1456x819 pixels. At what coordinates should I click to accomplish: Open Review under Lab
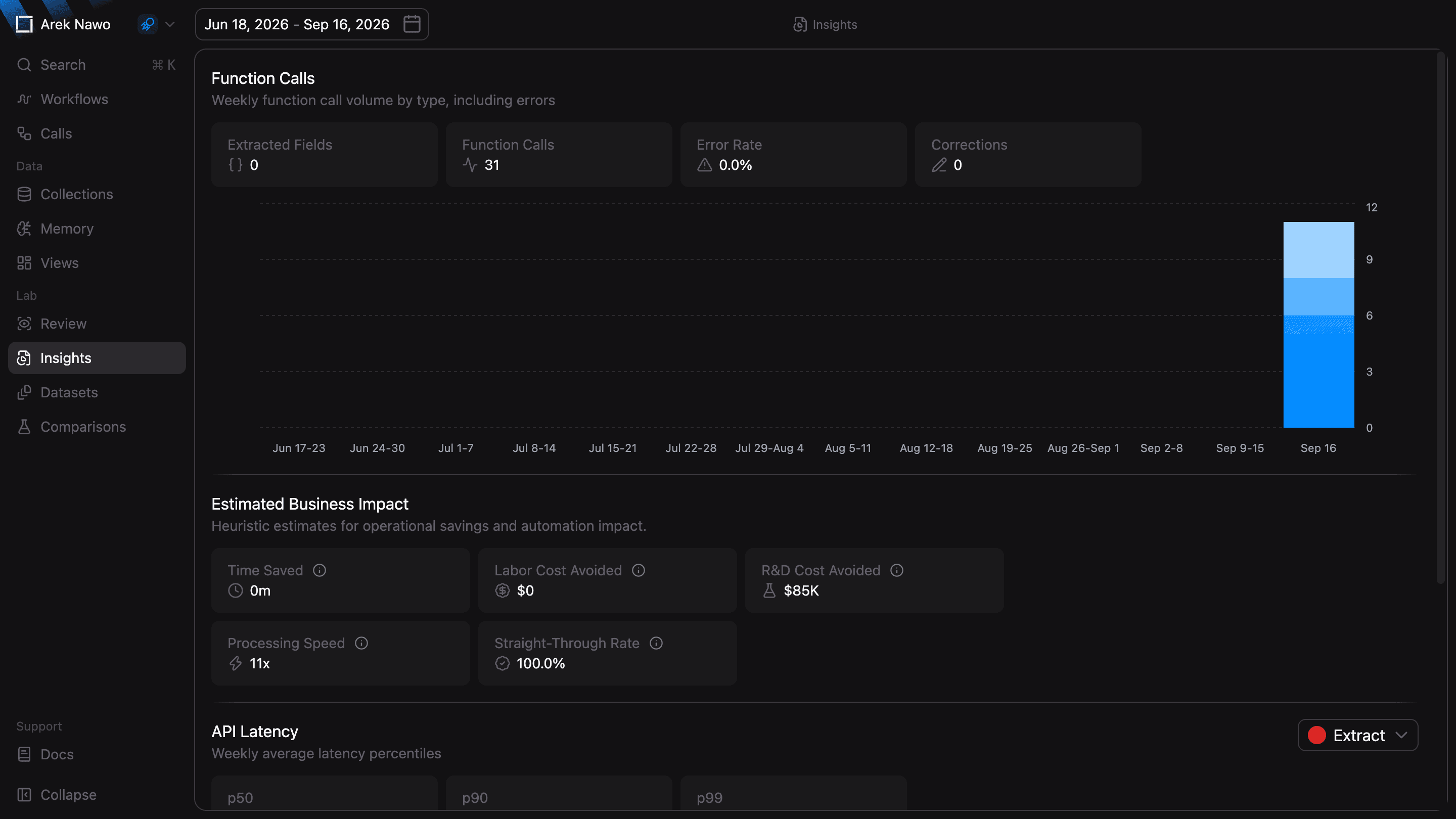click(97, 324)
